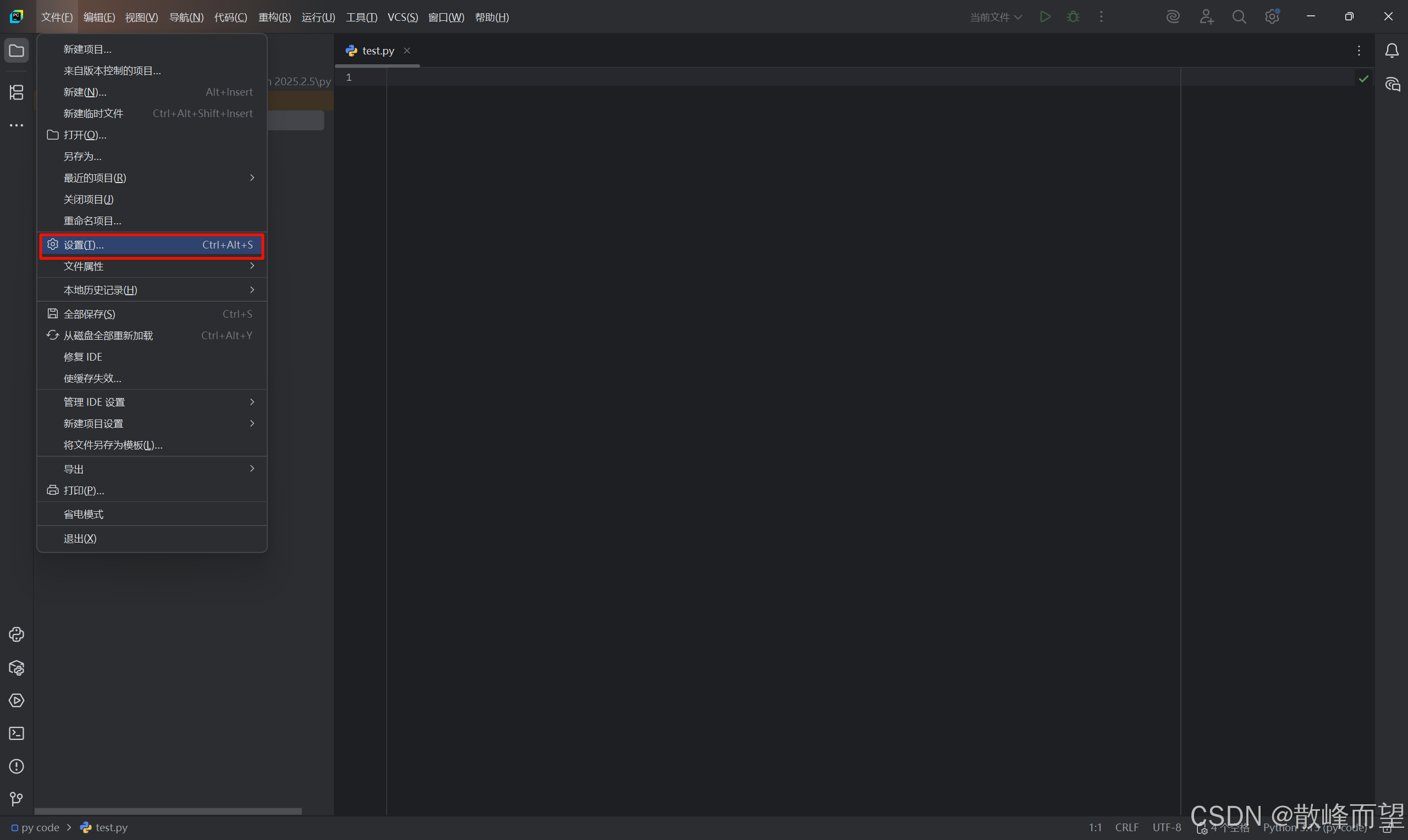
Task: Open the Python Console tool window icon
Action: click(16, 634)
